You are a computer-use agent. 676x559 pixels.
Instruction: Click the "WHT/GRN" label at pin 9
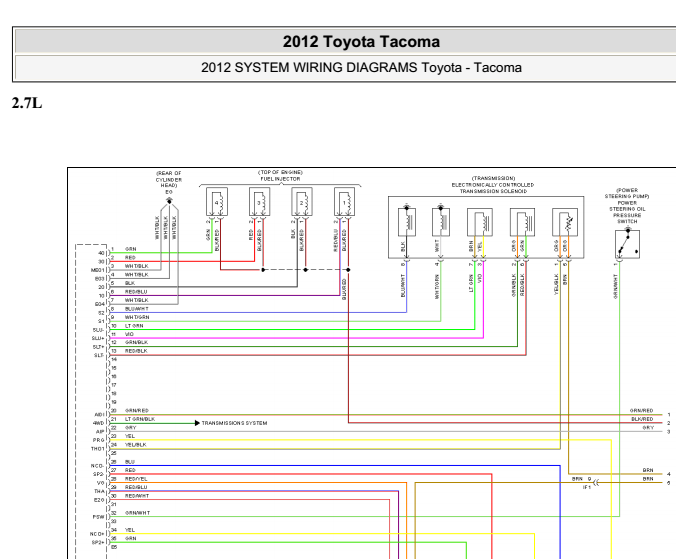[x=137, y=317]
